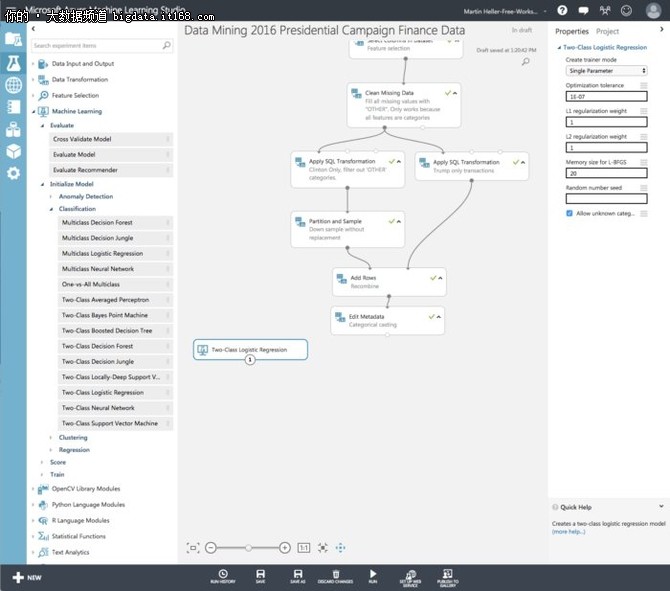Click the zoom in plus icon
This screenshot has width=670, height=591.
tap(285, 548)
